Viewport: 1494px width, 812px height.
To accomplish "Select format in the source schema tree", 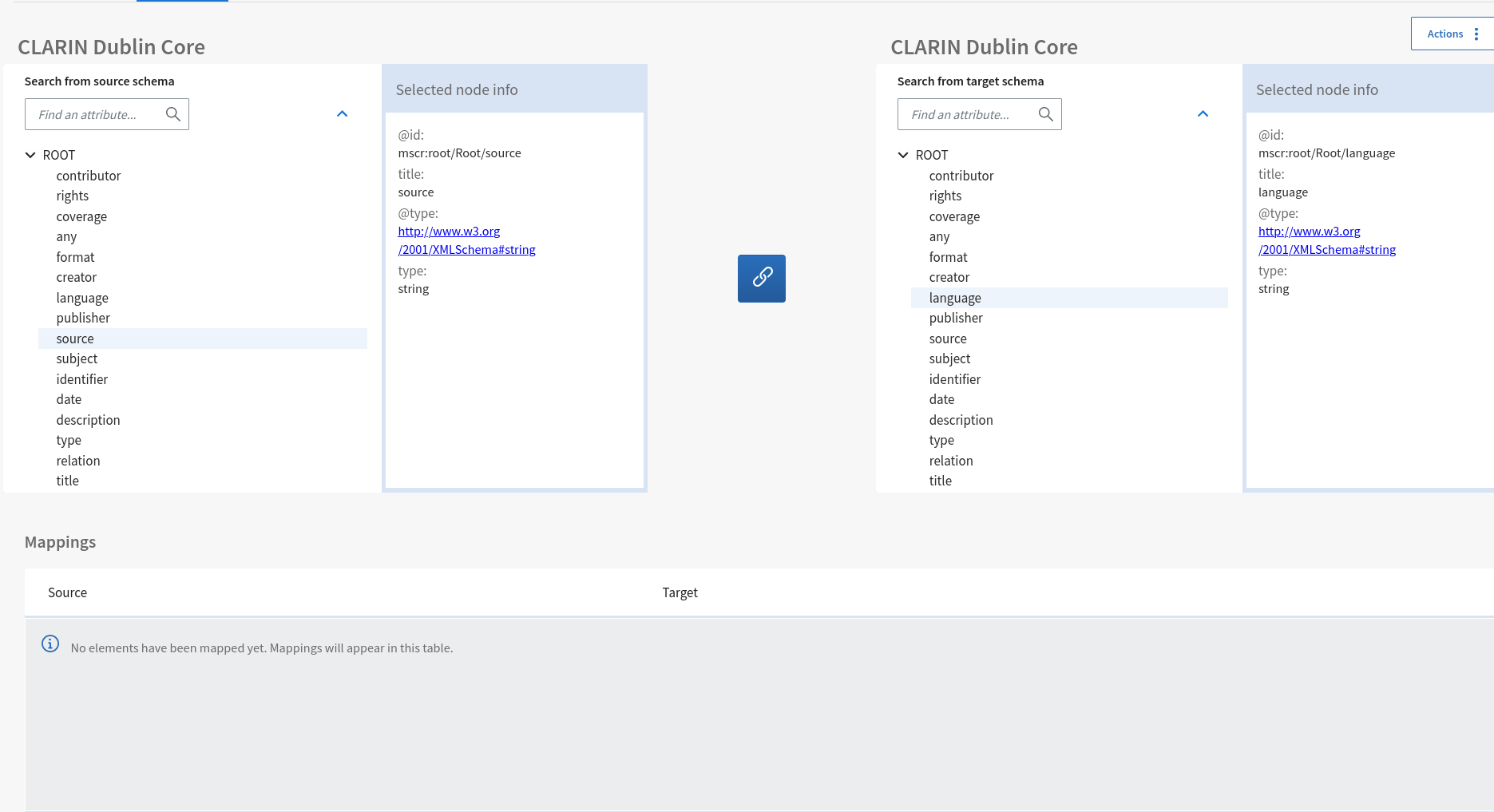I will (x=75, y=257).
